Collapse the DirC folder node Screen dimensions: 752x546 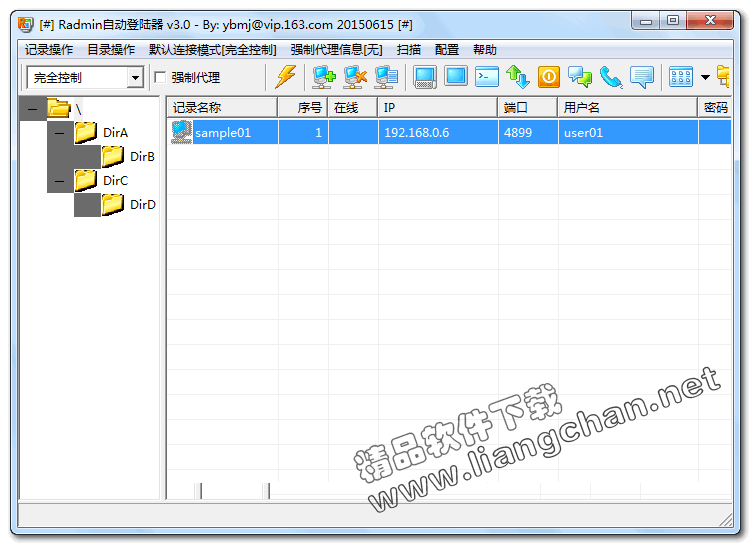59,181
